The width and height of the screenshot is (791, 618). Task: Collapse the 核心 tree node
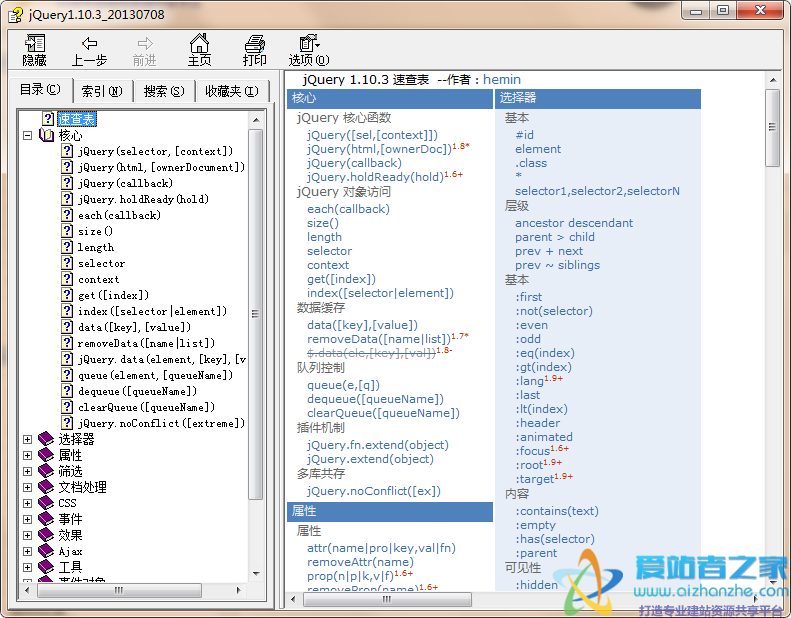point(28,135)
